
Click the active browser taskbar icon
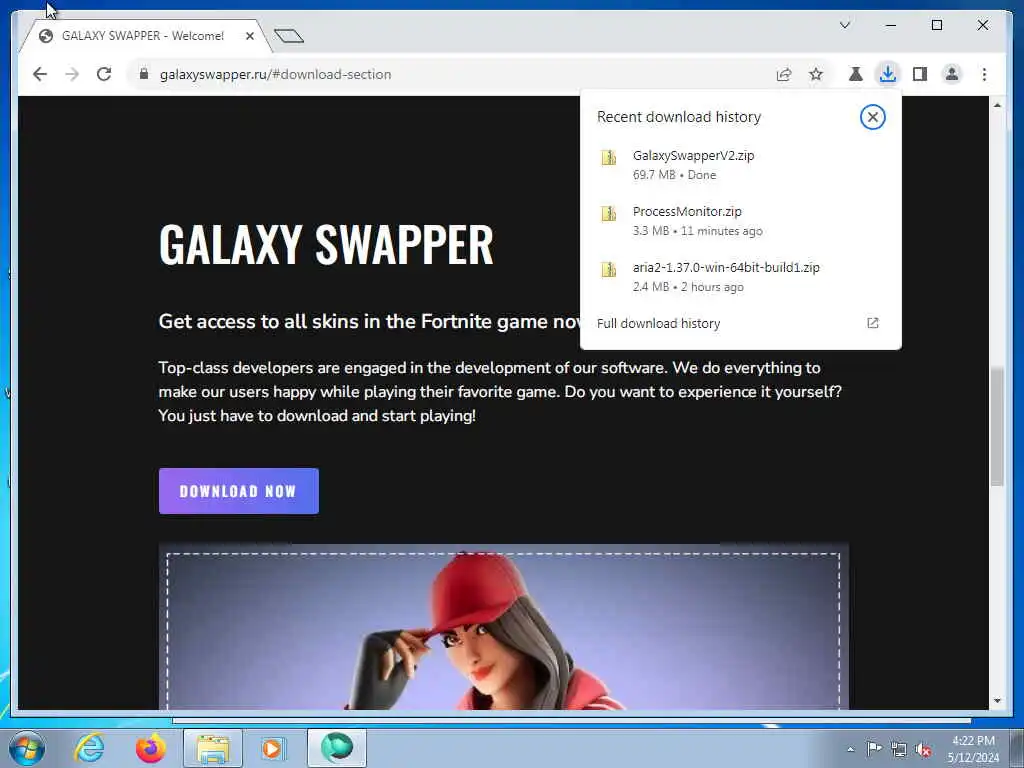click(336, 748)
